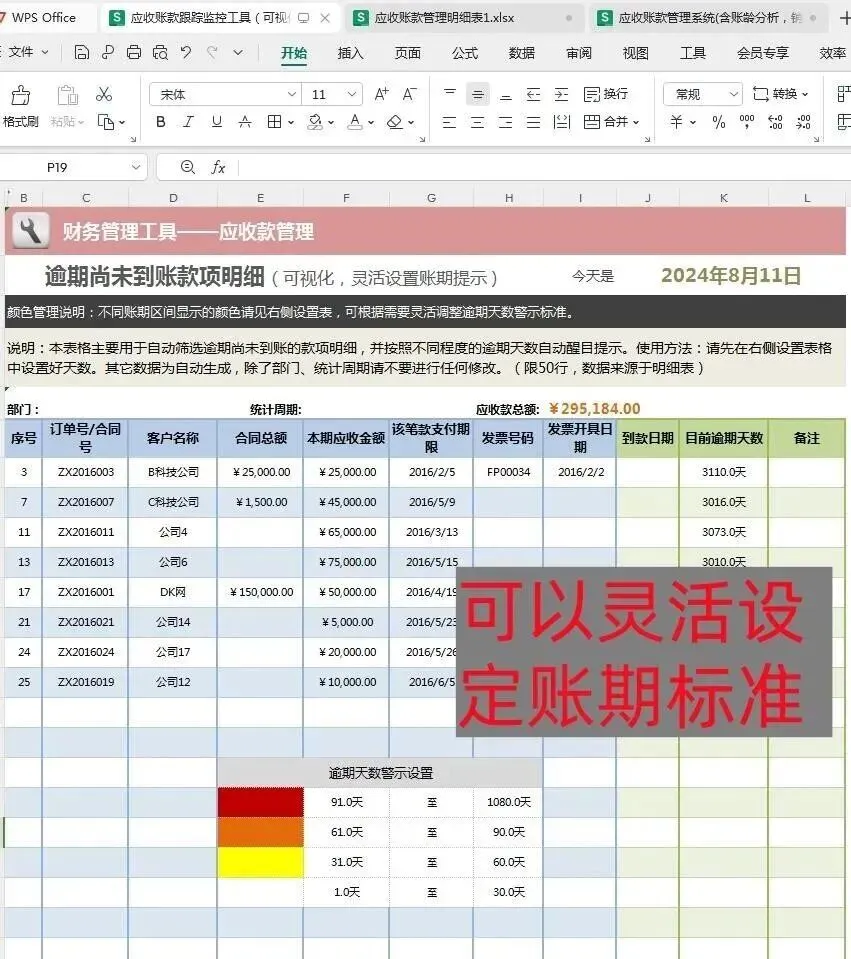Screen dimensions: 851x959
Task: Open the quick access toolbar more dropdown
Action: click(238, 53)
